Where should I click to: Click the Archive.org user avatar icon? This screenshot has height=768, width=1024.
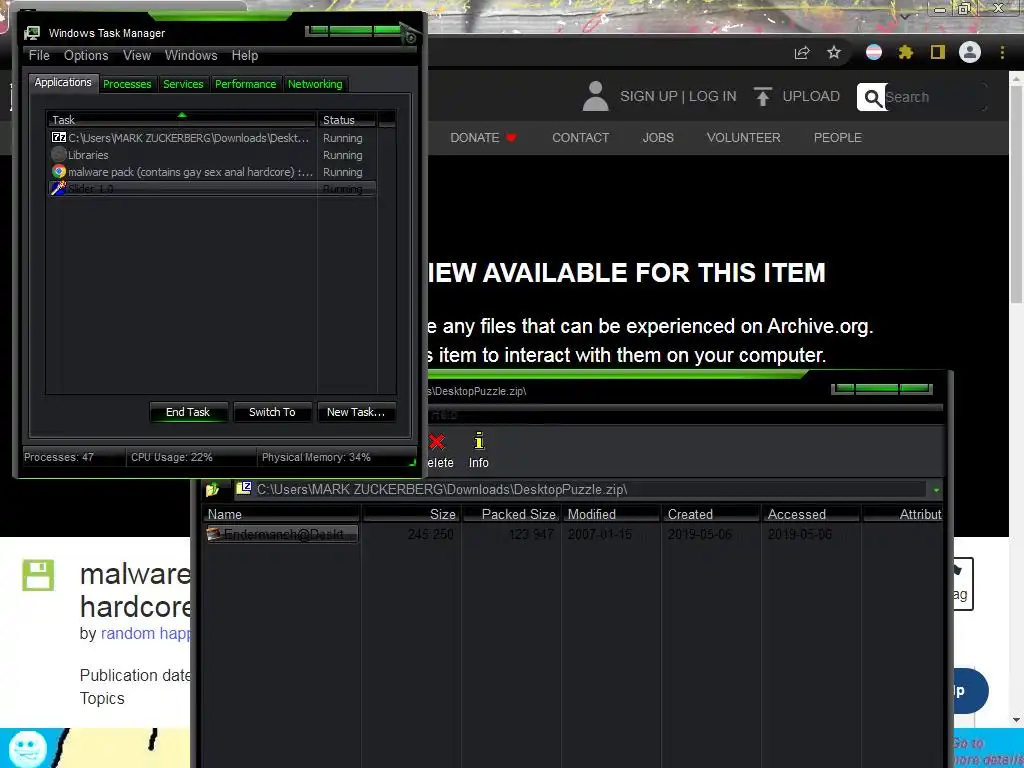click(x=595, y=96)
